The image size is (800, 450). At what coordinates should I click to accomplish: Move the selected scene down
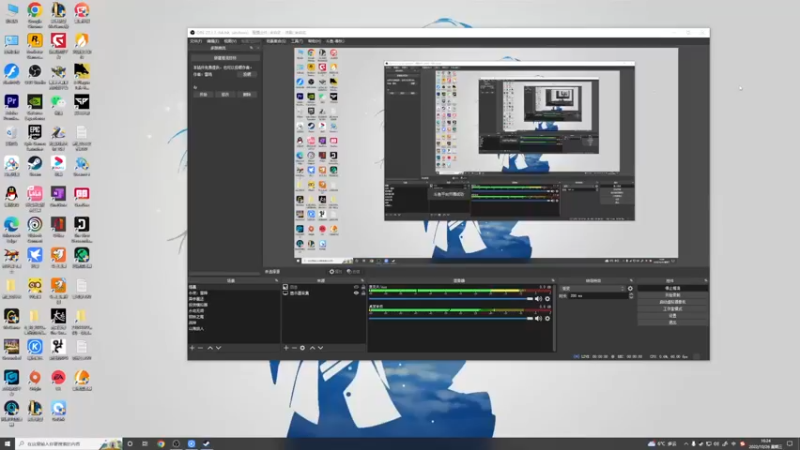click(x=218, y=348)
